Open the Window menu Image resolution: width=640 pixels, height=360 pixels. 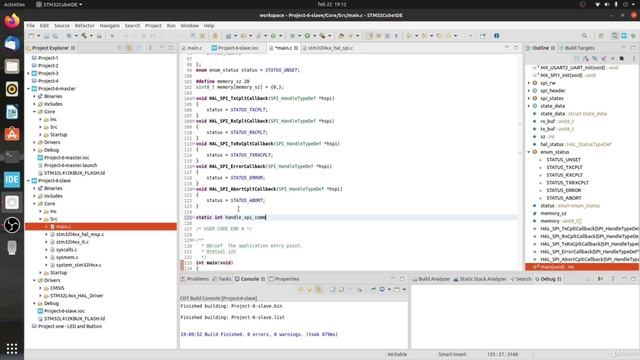tap(189, 25)
